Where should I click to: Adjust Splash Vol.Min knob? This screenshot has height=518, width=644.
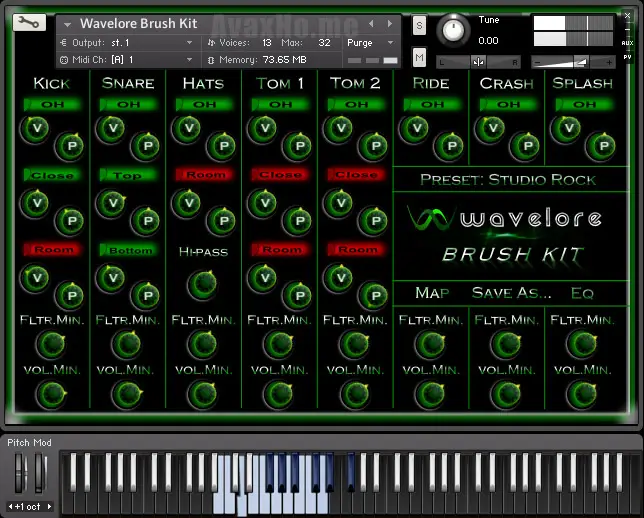[x=582, y=394]
